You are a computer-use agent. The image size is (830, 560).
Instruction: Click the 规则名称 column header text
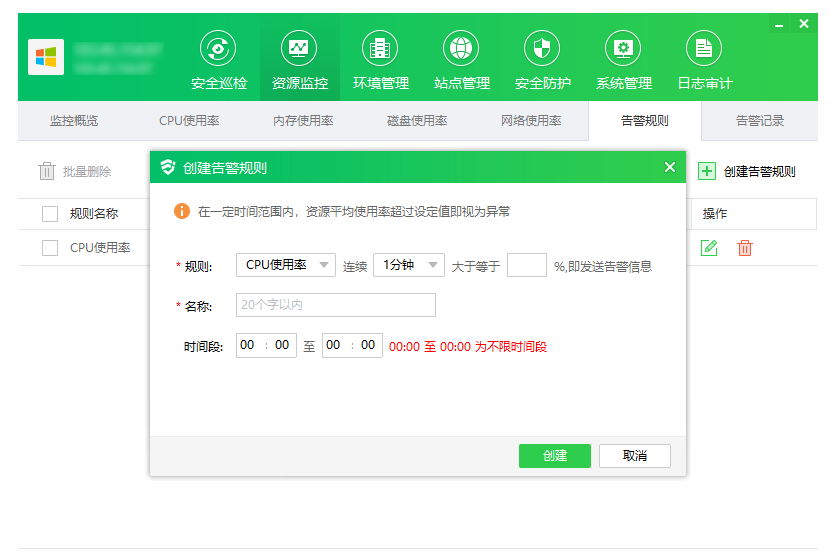point(94,214)
